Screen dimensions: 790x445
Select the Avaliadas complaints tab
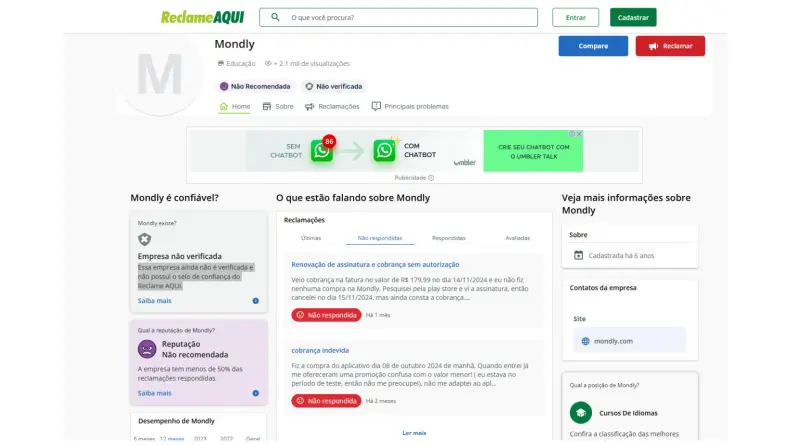517,238
